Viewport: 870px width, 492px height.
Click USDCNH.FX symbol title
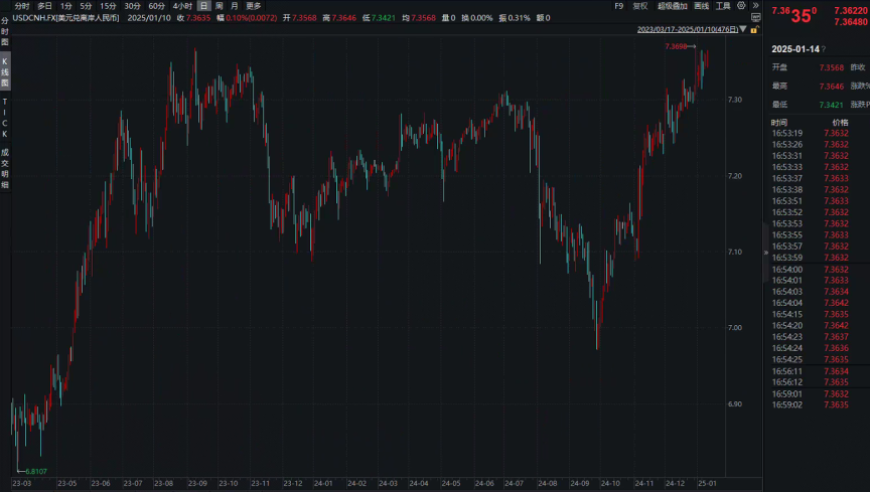click(x=65, y=18)
